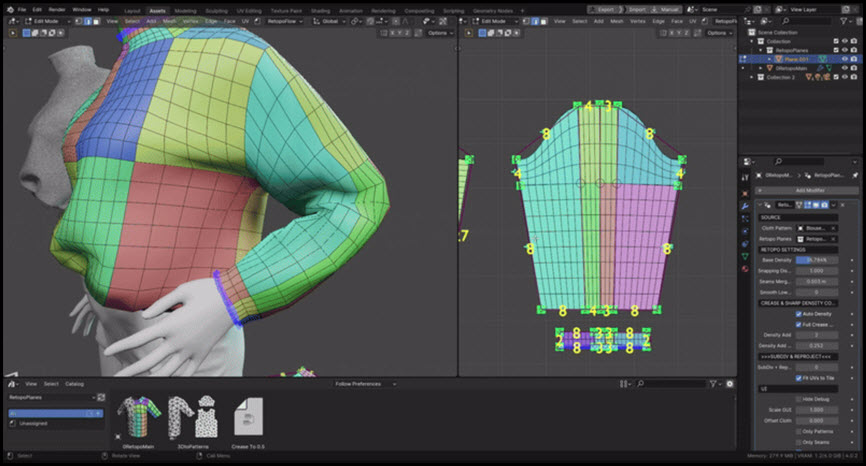The width and height of the screenshot is (866, 466).
Task: Open the Tool properties tab icon
Action: (745, 178)
